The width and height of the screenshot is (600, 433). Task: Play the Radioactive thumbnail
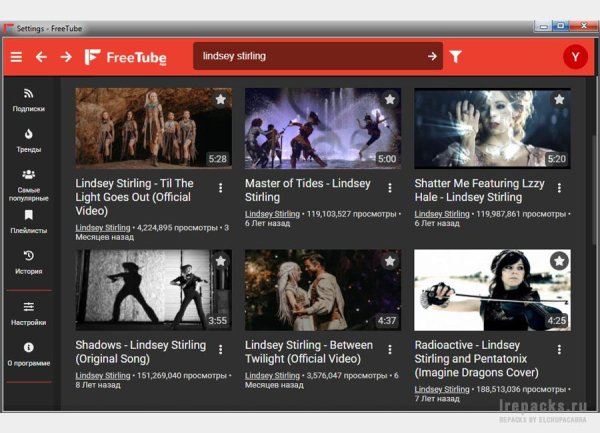coord(492,290)
